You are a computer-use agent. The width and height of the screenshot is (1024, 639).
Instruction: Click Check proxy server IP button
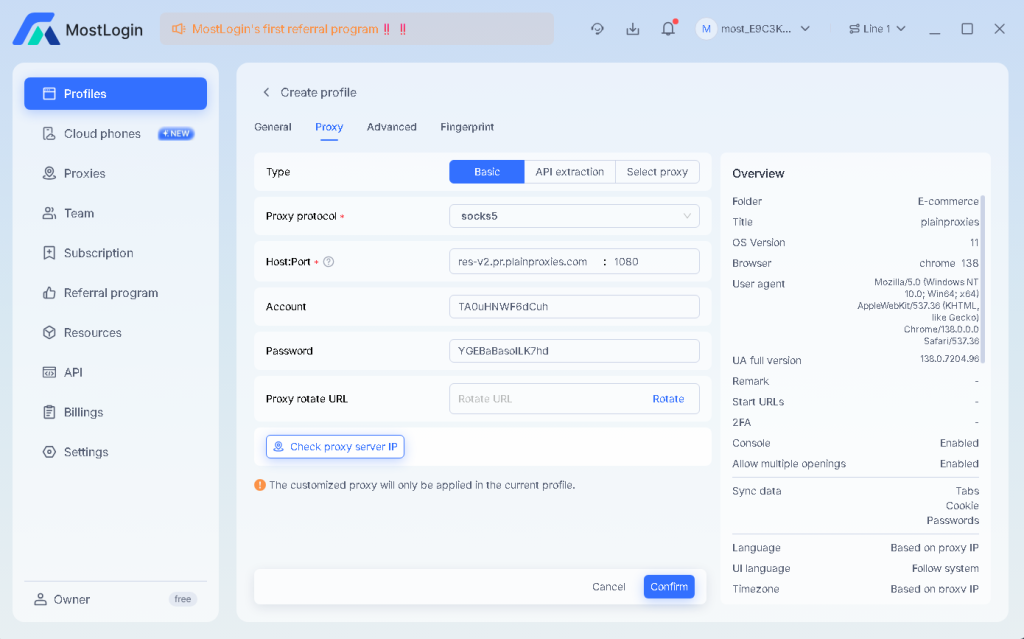coord(335,447)
